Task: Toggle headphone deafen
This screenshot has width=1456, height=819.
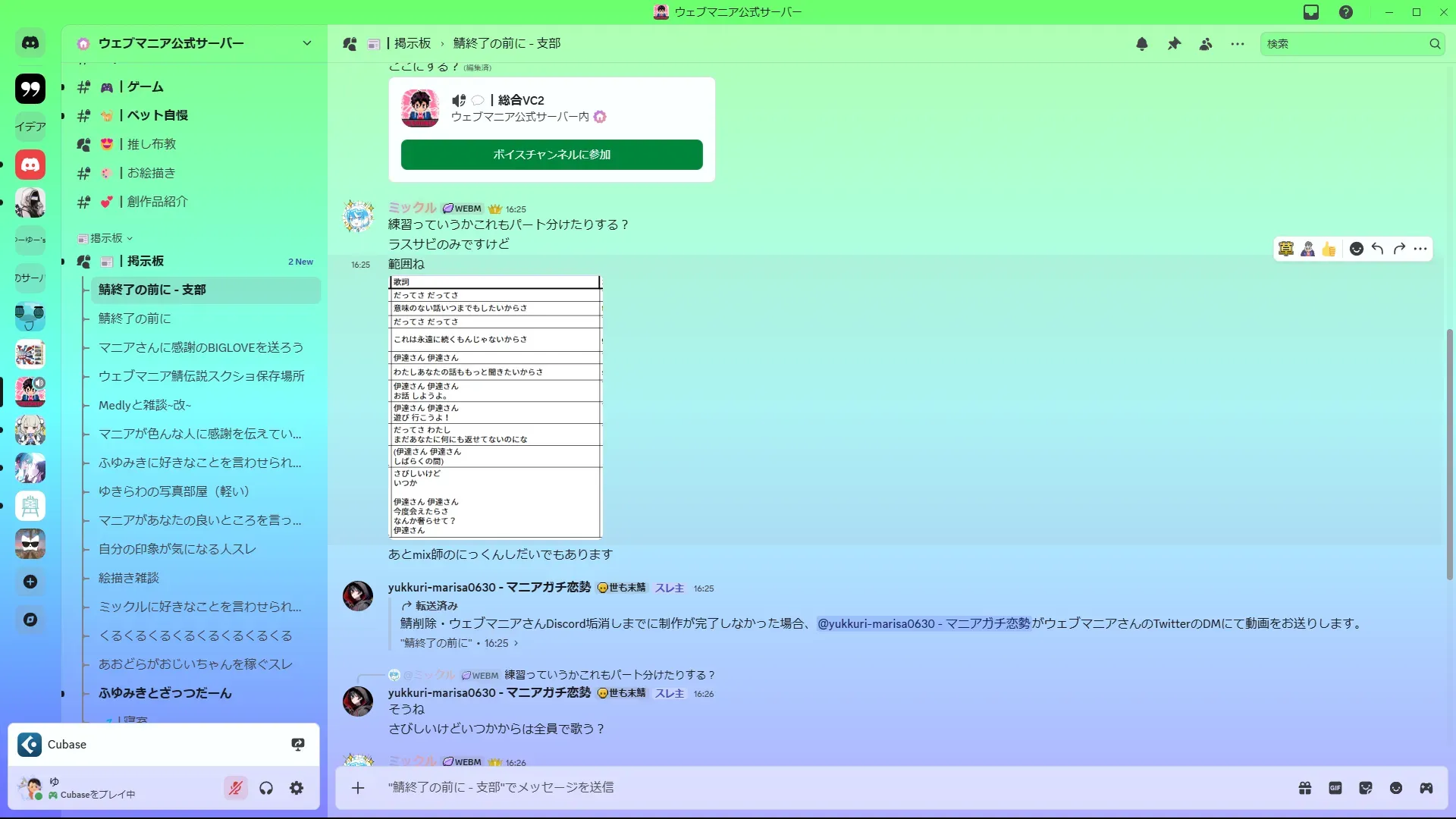Action: click(x=266, y=789)
